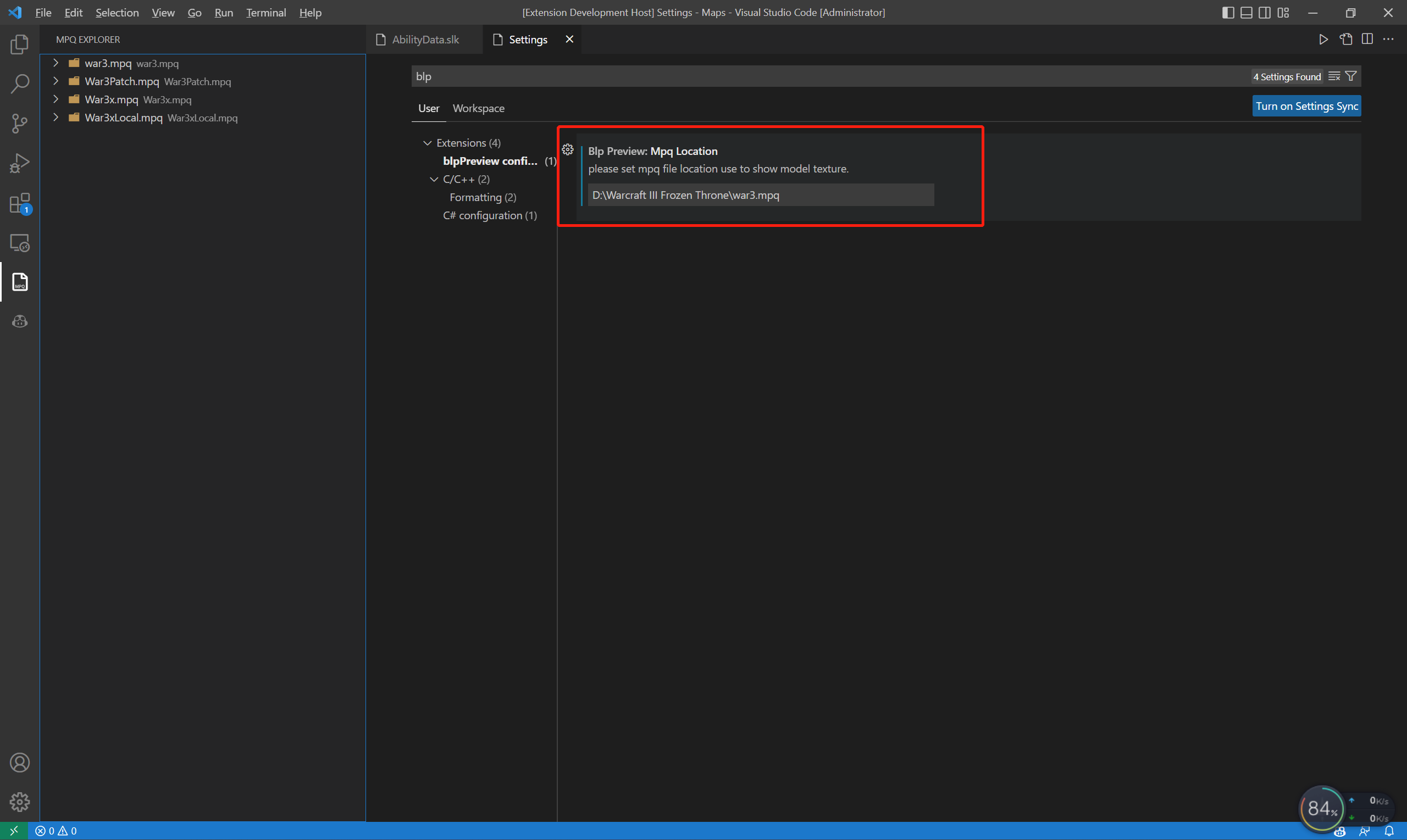Expand the war3.mpq archive node
The width and height of the screenshot is (1407, 840).
56,63
